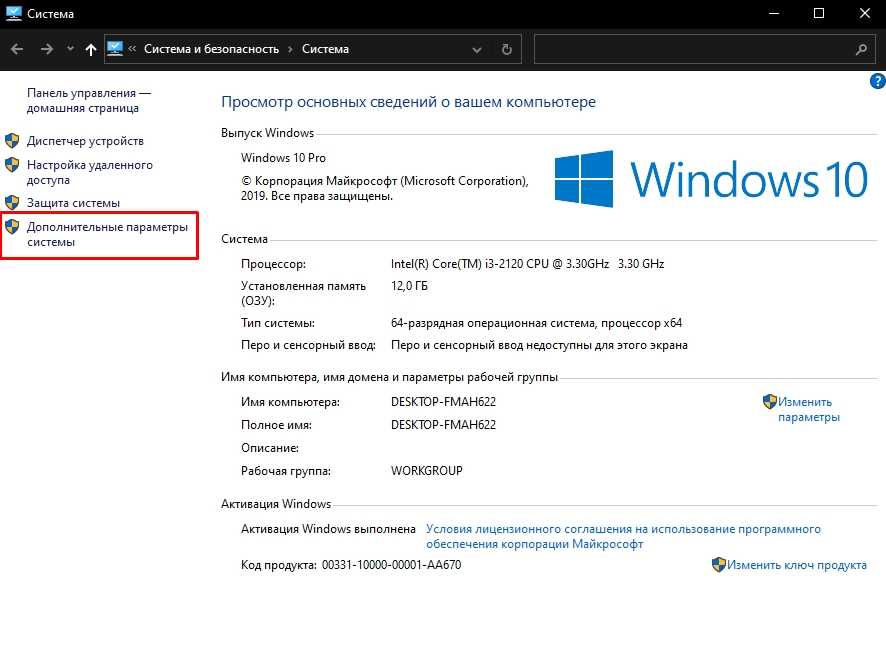The height and width of the screenshot is (659, 886).
Task: Select the Система breadcrumb segment
Action: 325,49
